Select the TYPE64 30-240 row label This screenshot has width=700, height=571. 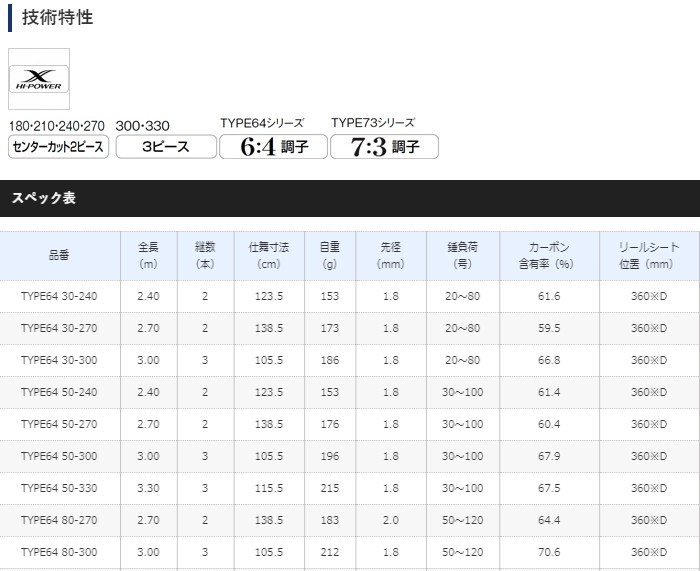60,297
